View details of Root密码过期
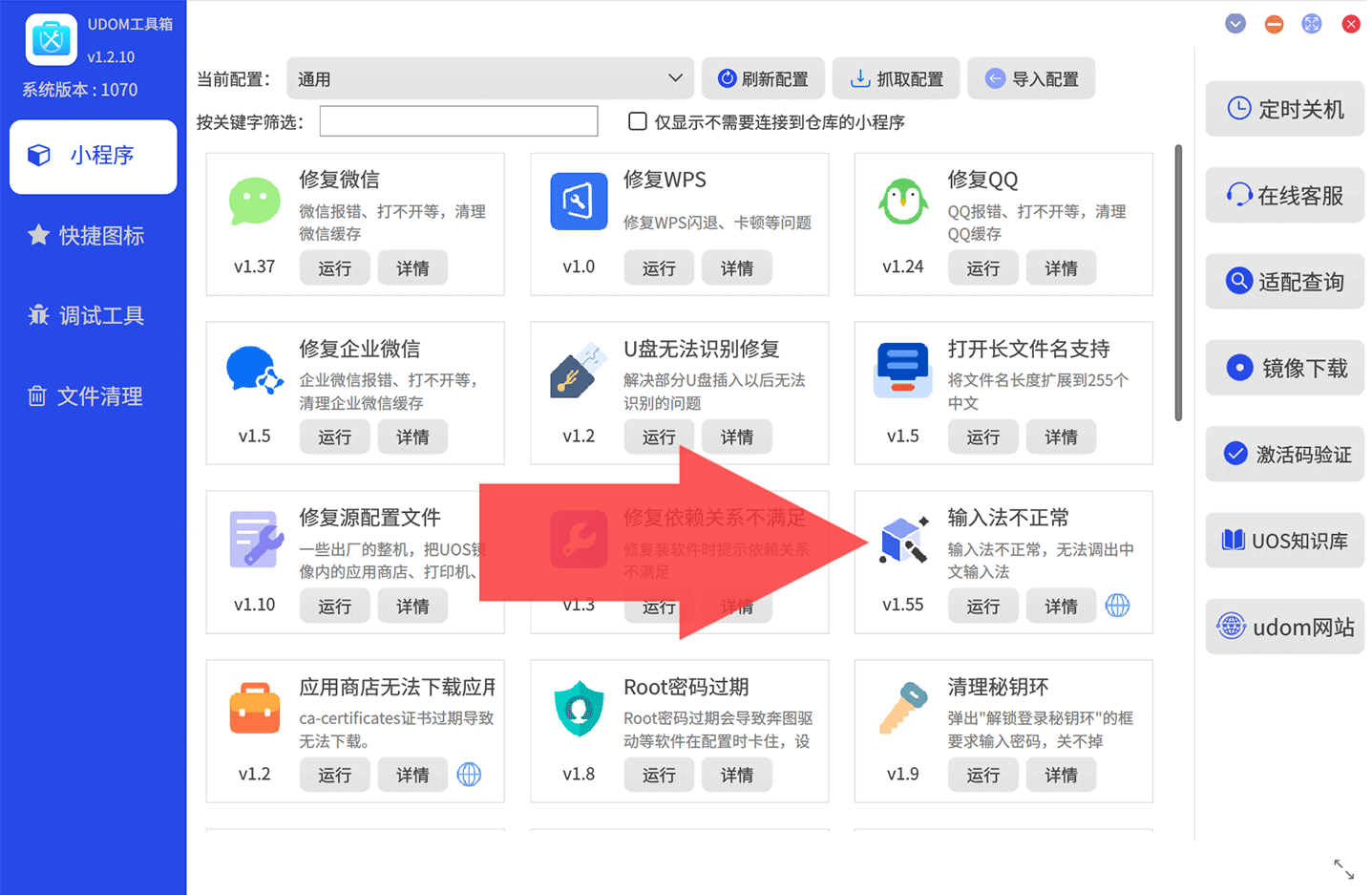Viewport: 1372px width, 895px height. pyautogui.click(x=737, y=775)
